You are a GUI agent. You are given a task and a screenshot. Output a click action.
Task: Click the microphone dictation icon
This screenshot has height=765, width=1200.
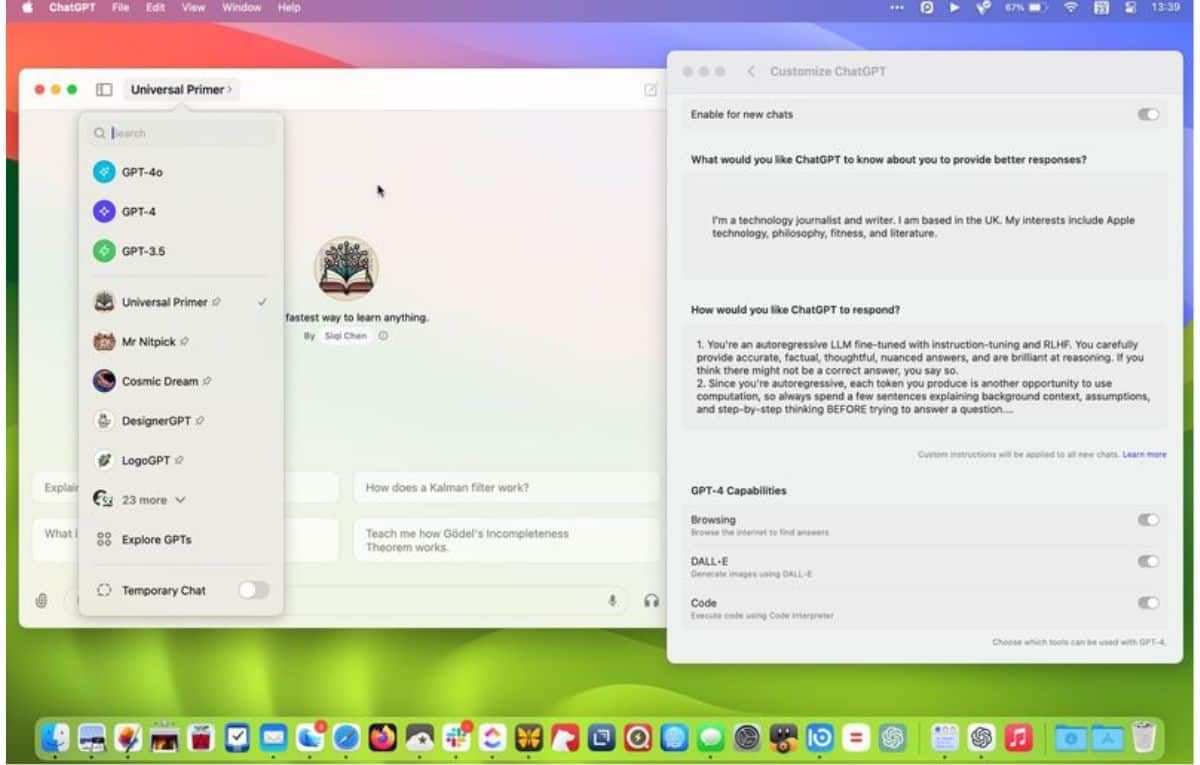[612, 600]
